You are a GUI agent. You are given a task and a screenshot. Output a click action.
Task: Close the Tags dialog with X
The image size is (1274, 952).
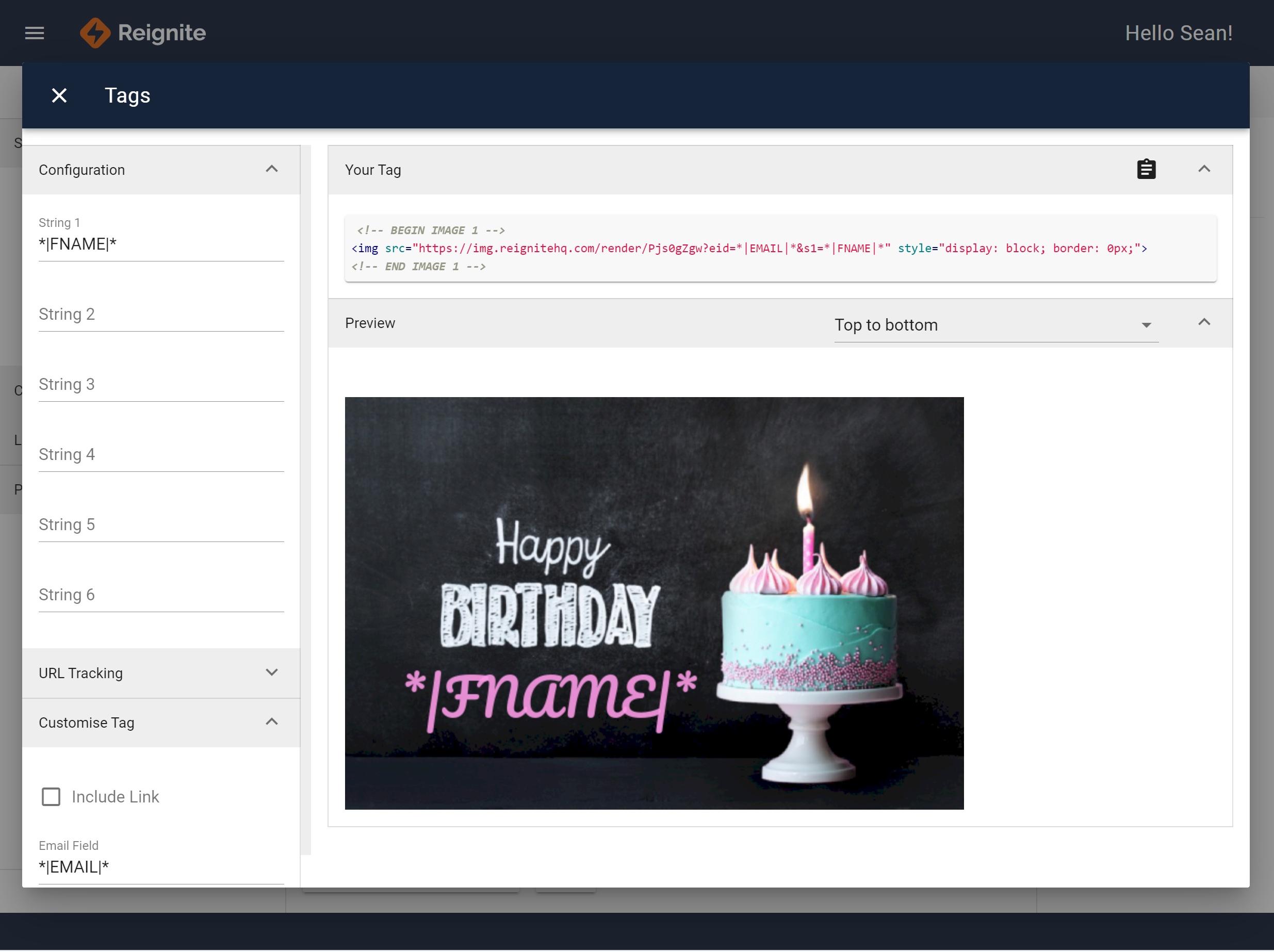pos(59,95)
